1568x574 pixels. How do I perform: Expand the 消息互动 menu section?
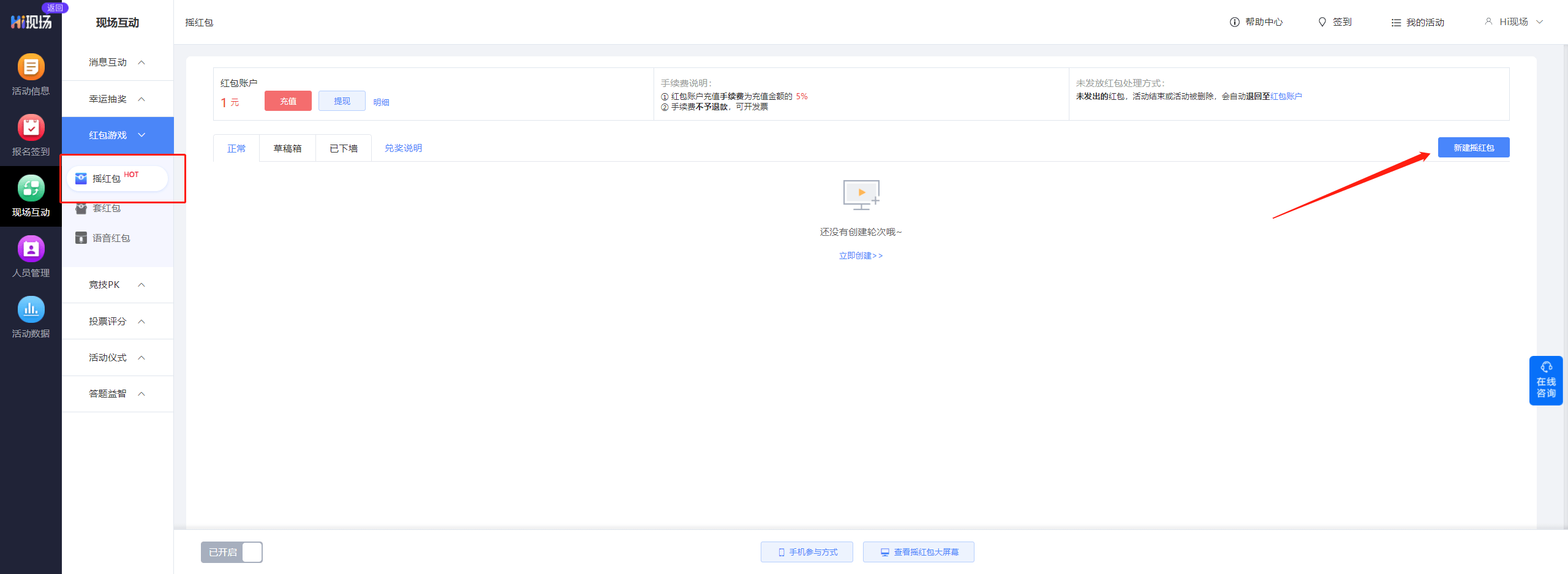point(117,62)
